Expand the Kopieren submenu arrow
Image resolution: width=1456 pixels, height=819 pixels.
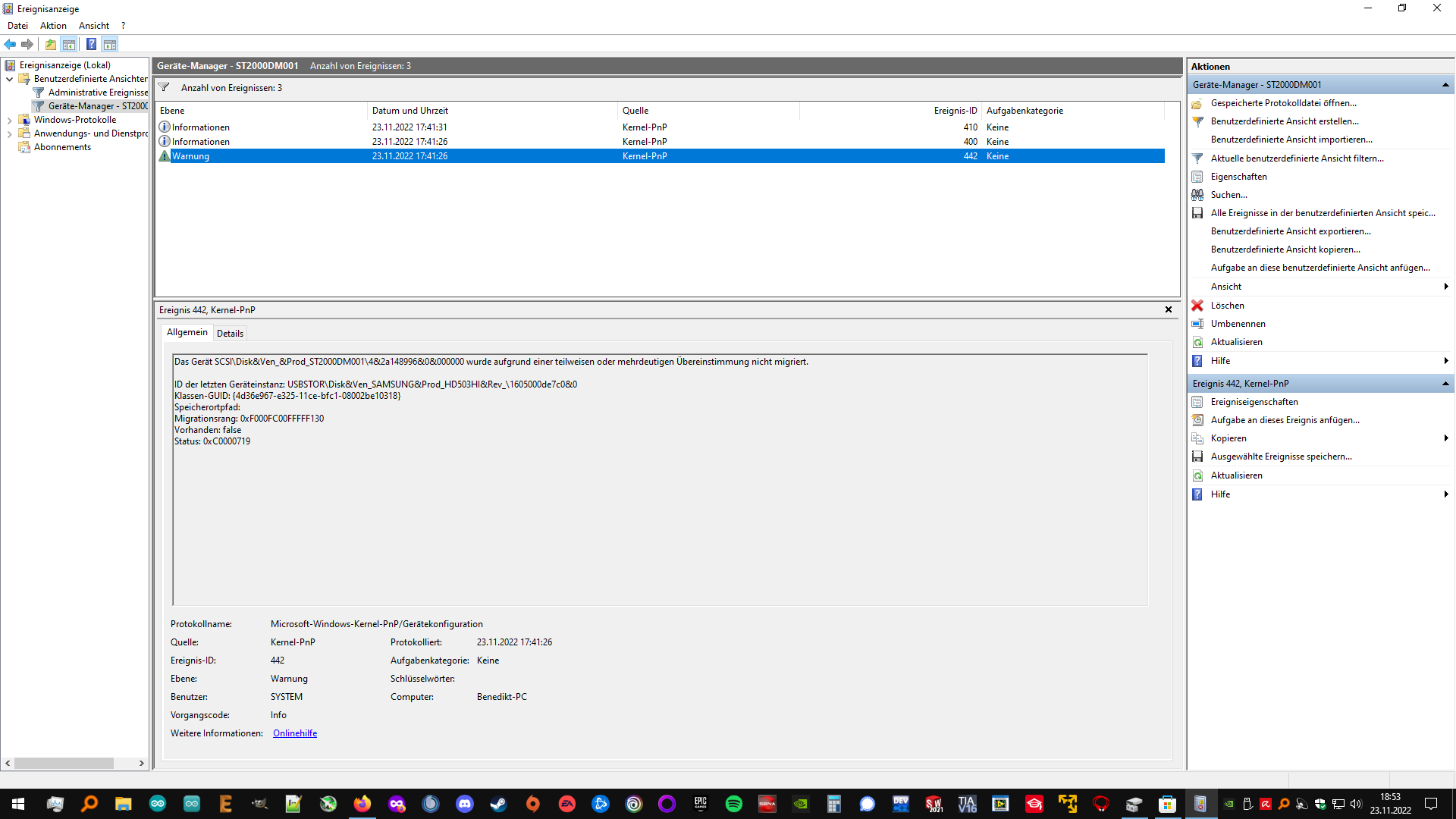pos(1445,438)
